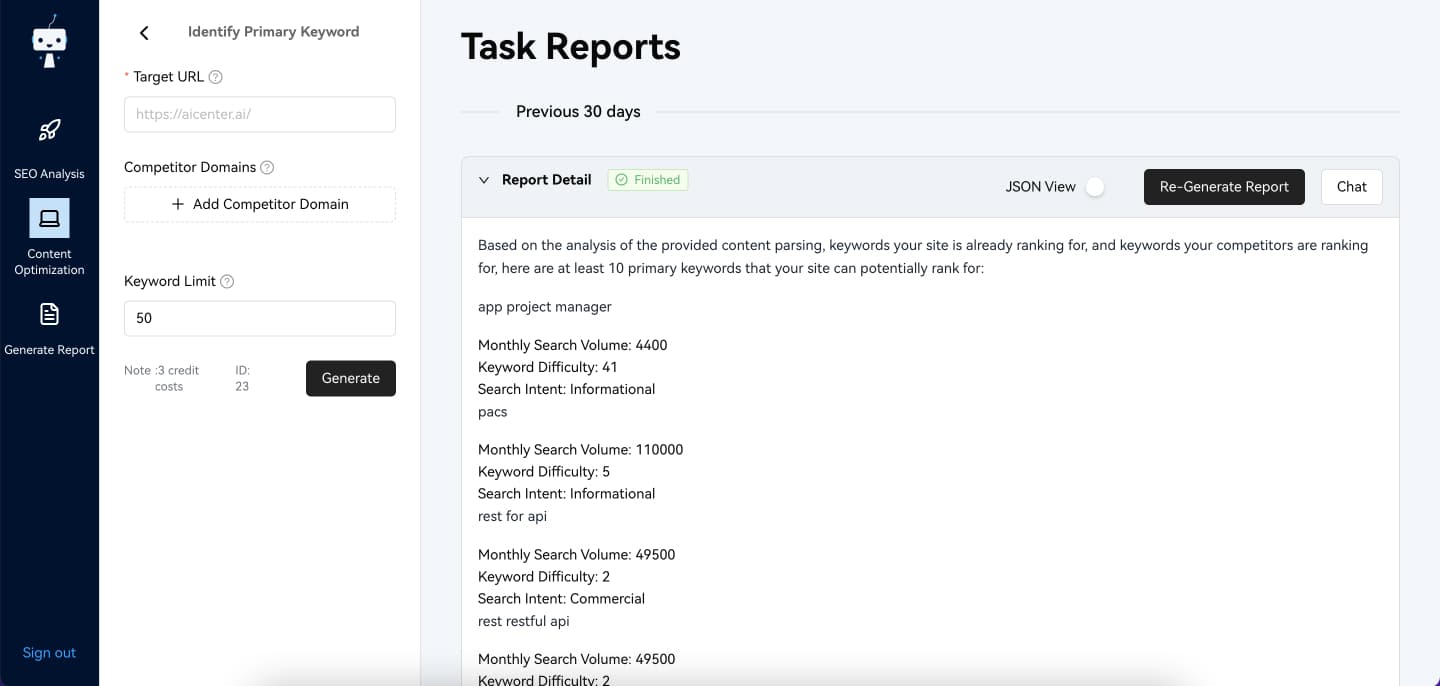1440x686 pixels.
Task: Click the back arrow icon
Action: click(x=144, y=33)
